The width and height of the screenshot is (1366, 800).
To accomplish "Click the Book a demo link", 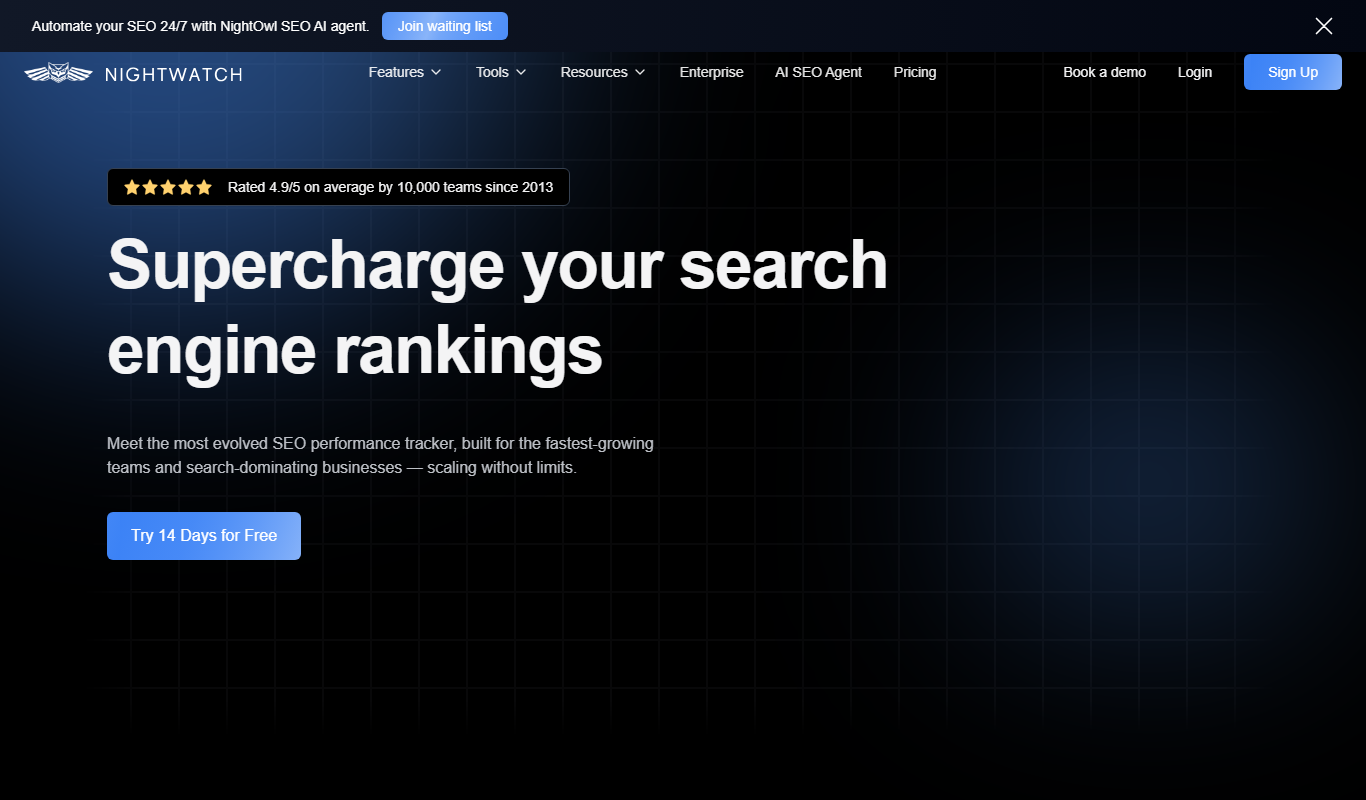I will pos(1105,72).
